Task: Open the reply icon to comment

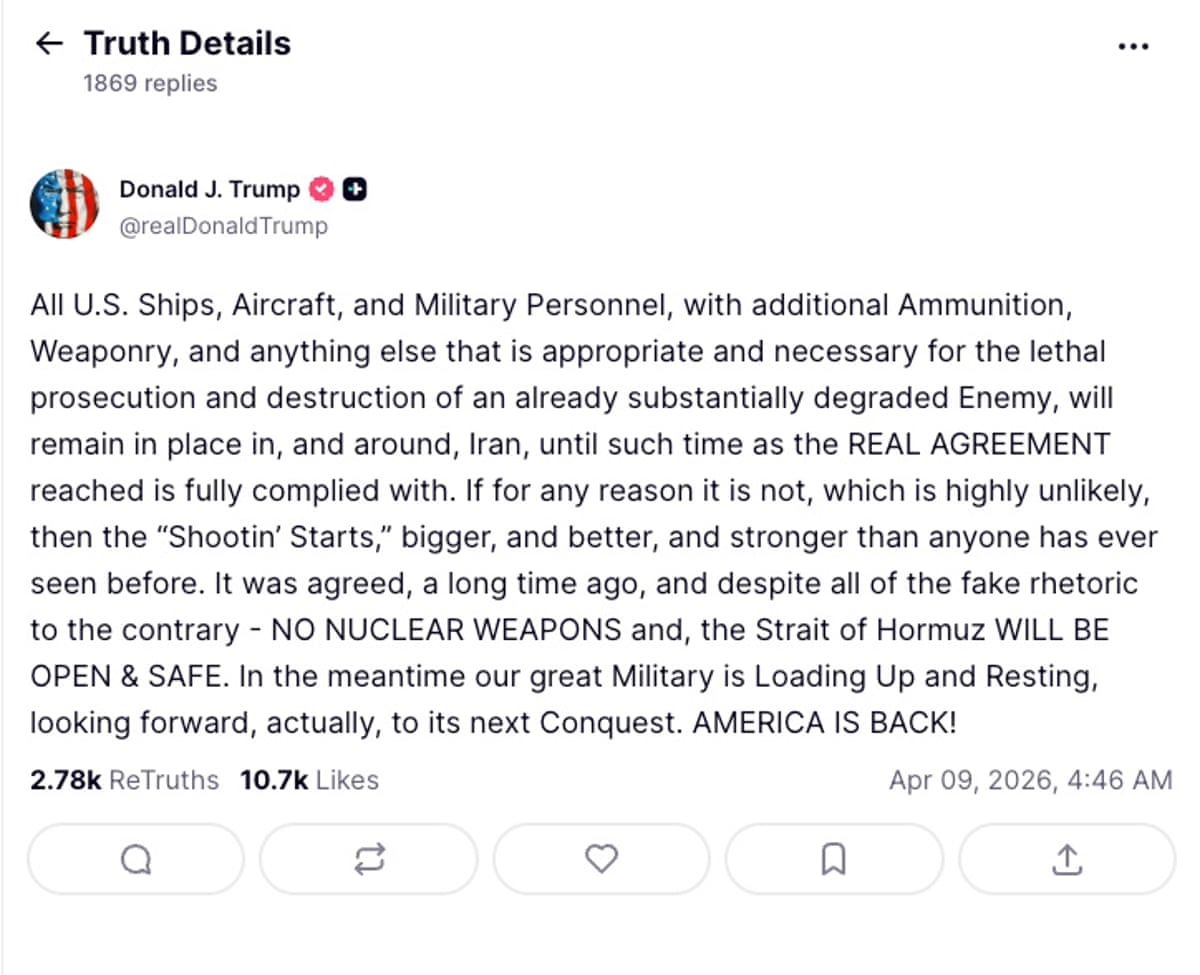Action: [136, 859]
